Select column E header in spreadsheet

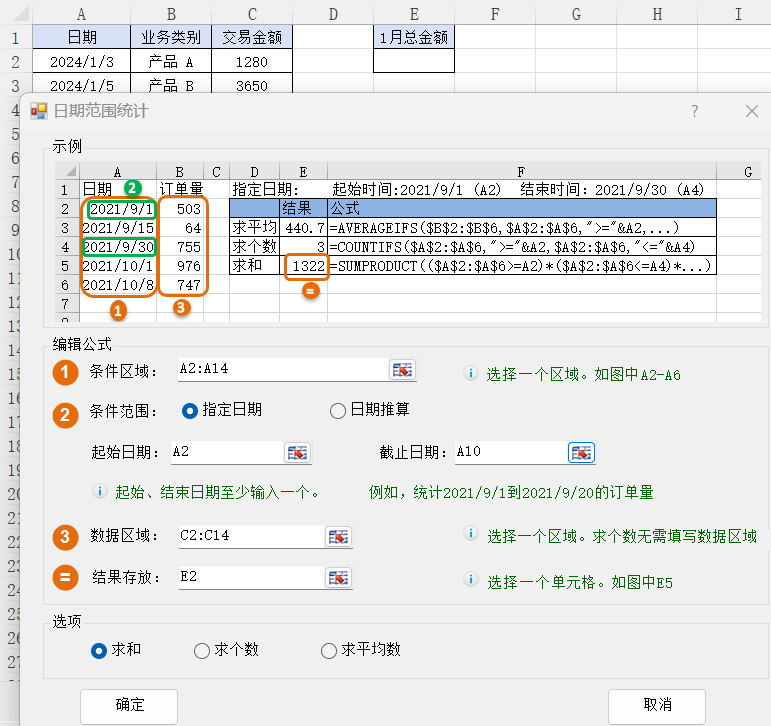coord(414,13)
